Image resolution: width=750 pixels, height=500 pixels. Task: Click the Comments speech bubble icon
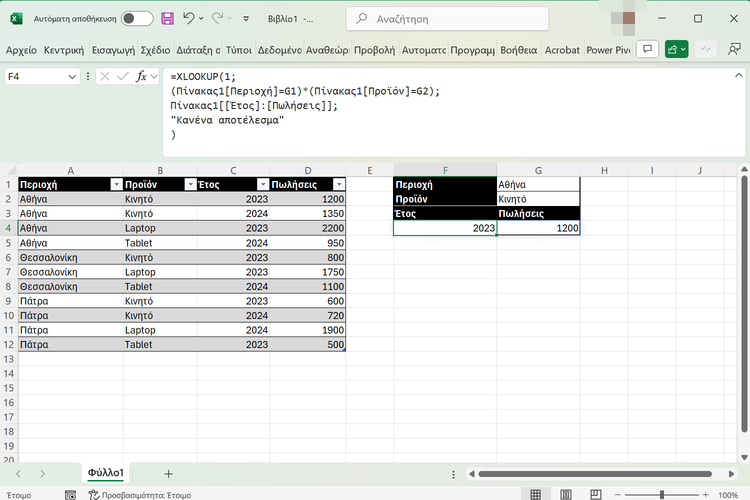click(647, 49)
